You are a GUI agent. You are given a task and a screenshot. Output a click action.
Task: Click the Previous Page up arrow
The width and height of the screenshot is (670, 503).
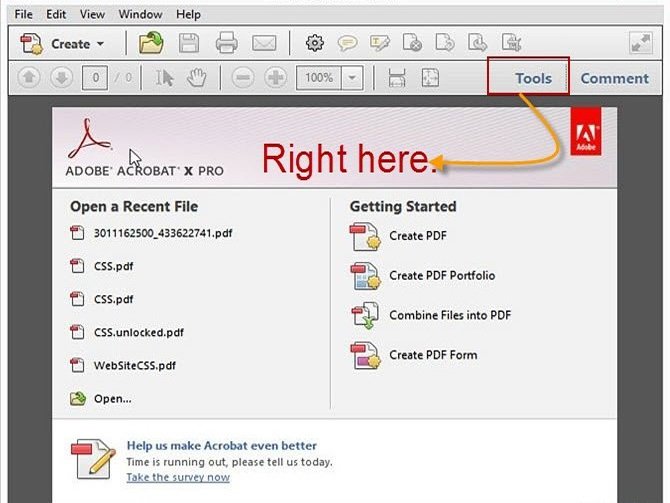click(29, 78)
